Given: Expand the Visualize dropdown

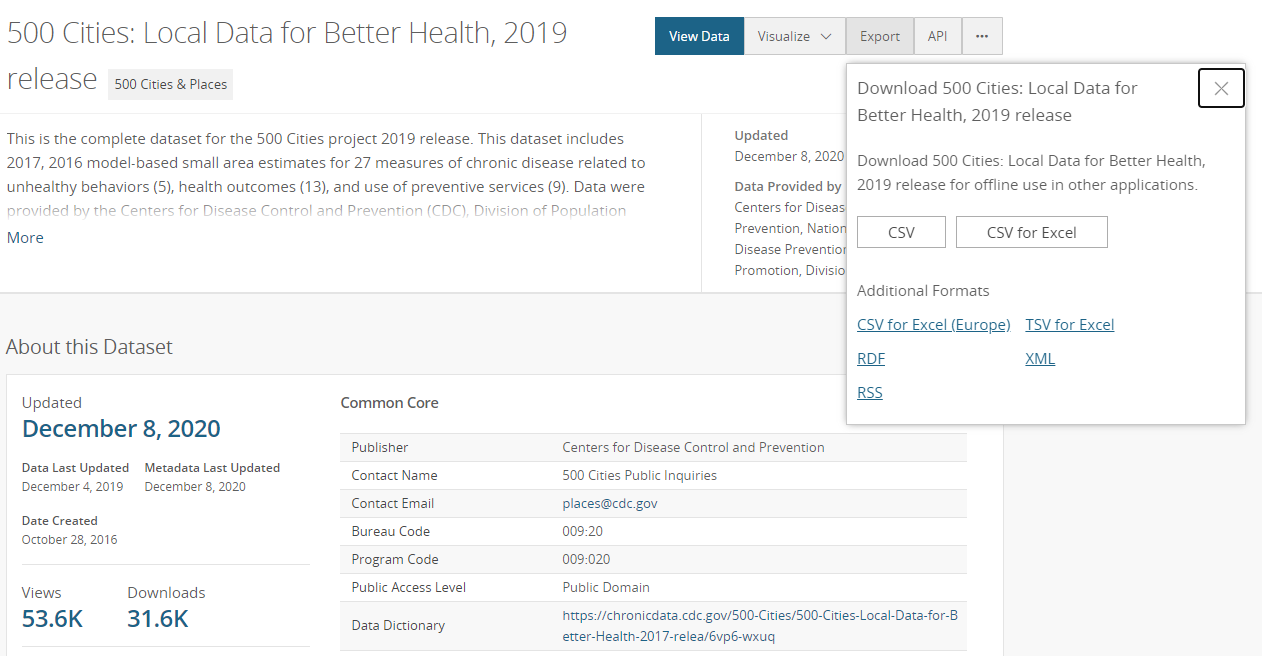Looking at the screenshot, I should coord(794,36).
